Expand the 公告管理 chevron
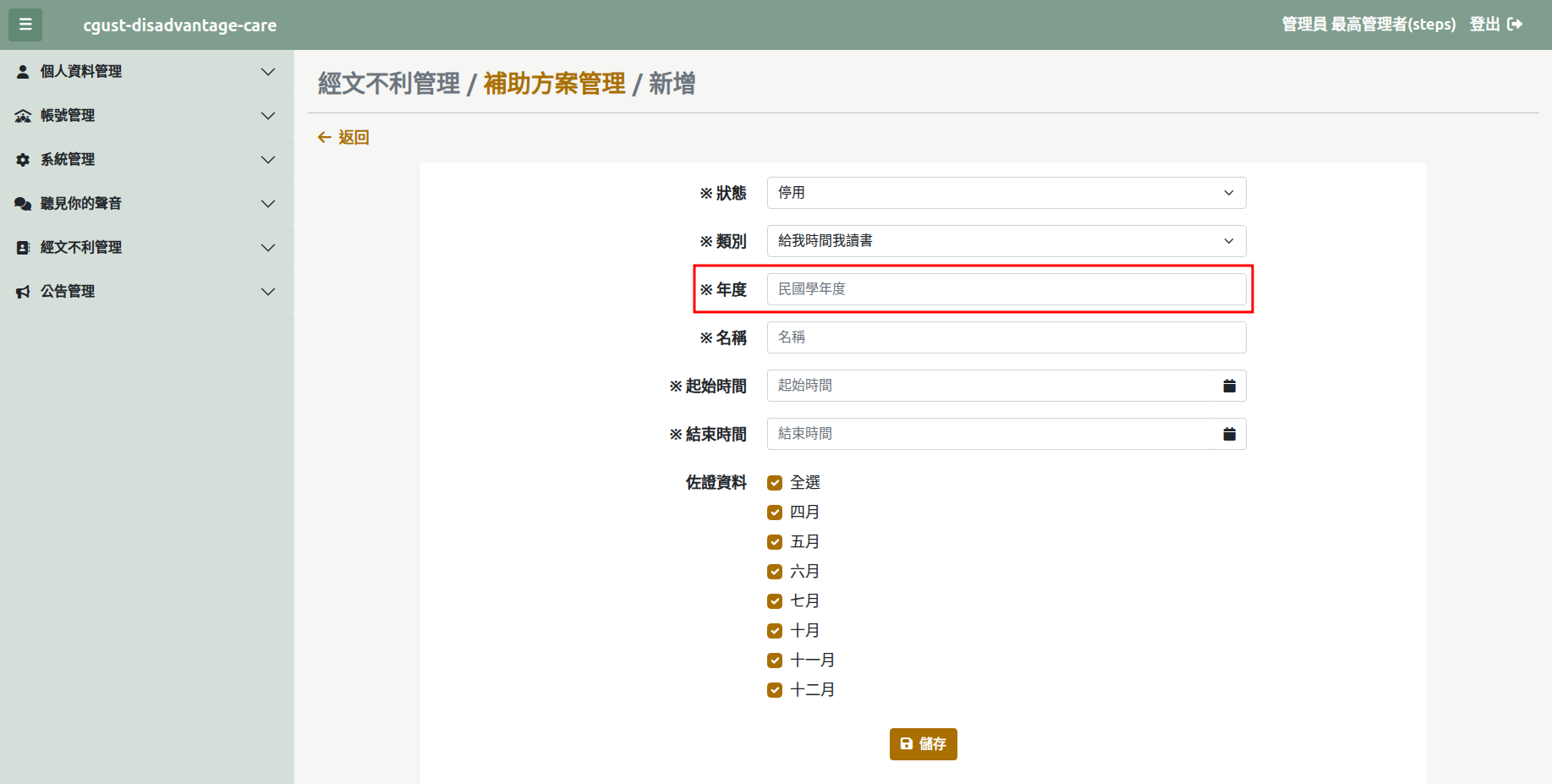 point(268,292)
